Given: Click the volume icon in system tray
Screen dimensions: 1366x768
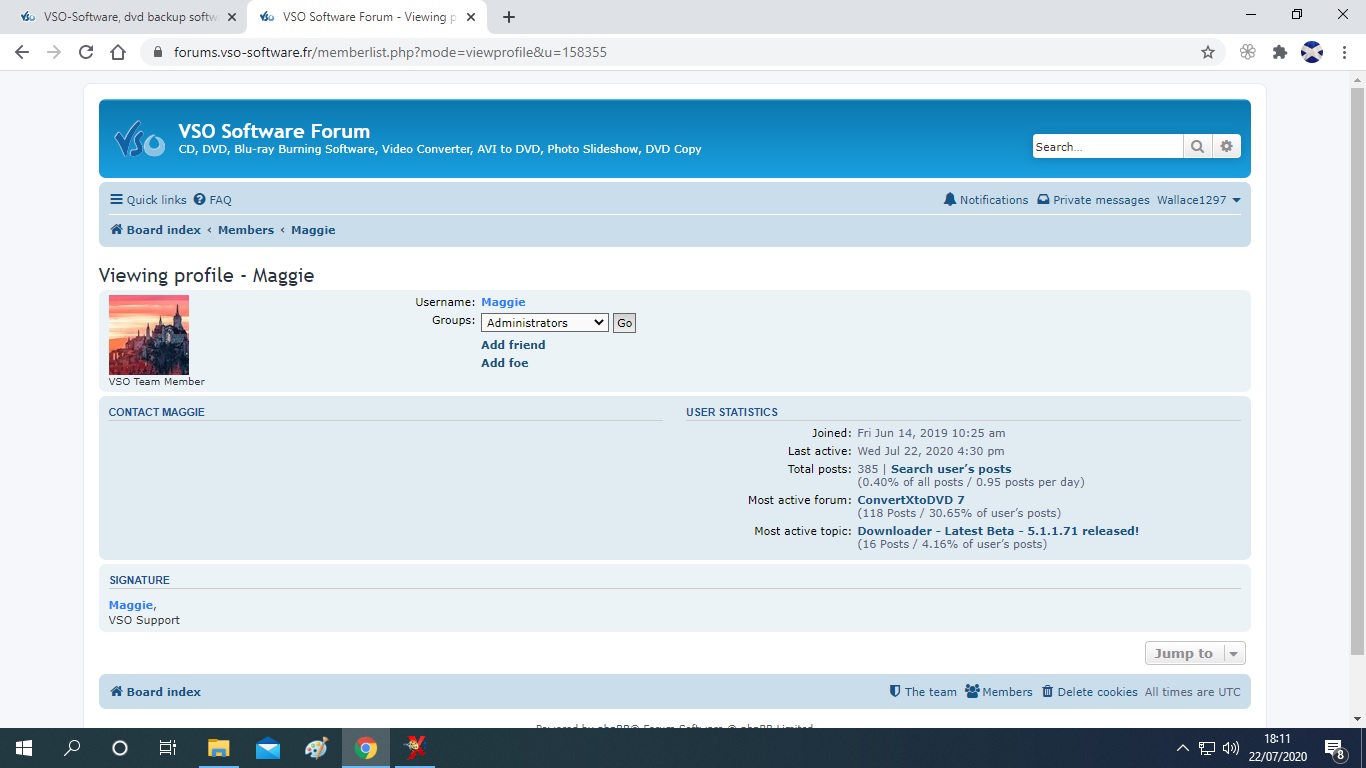Looking at the screenshot, I should 1231,748.
